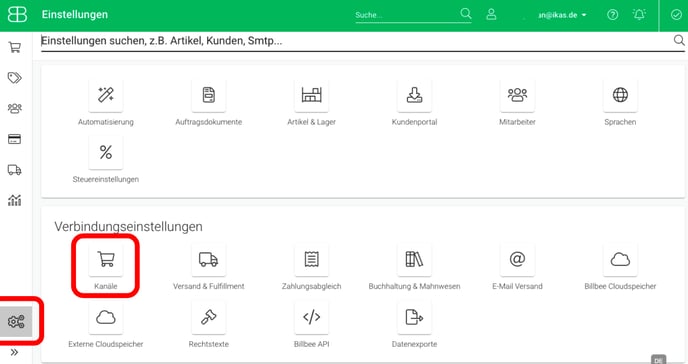
Task: Open articles tag icon in sidebar
Action: pyautogui.click(x=14, y=78)
